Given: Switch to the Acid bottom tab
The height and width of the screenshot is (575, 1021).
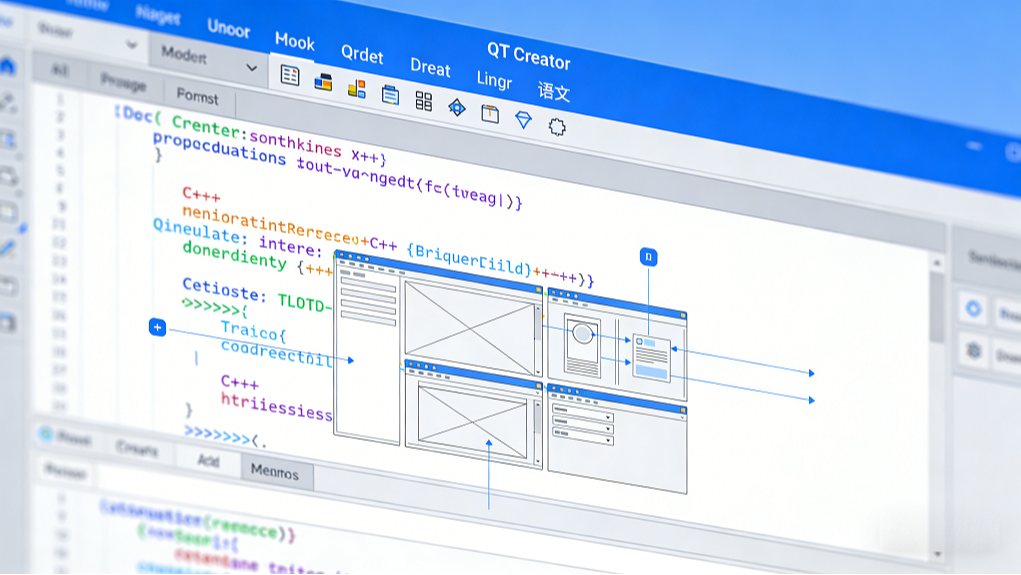Looking at the screenshot, I should [x=208, y=460].
